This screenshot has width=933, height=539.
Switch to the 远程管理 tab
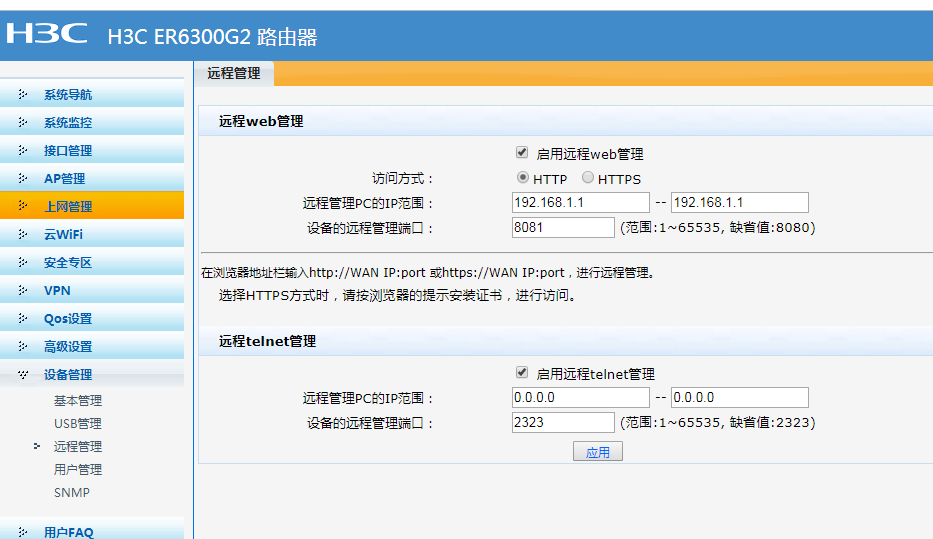[x=234, y=73]
